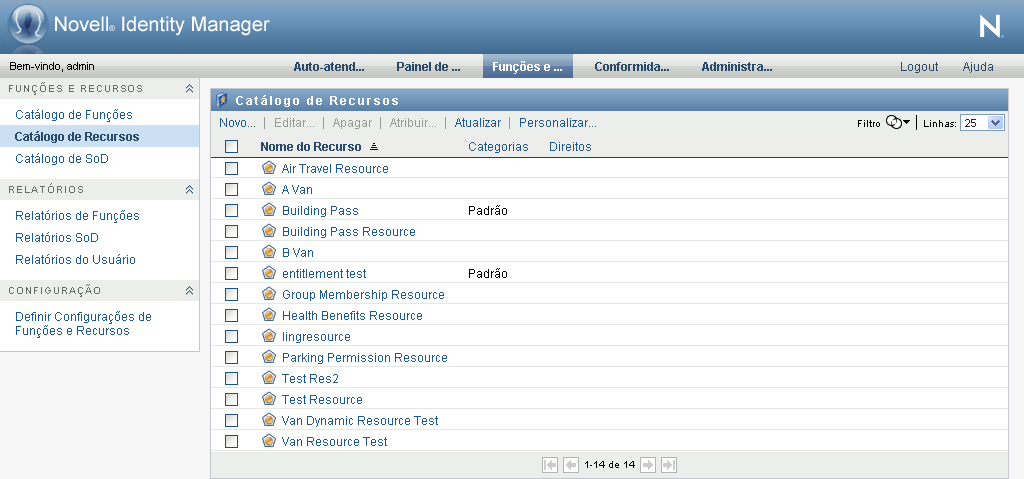Sort by the Nome do Recurso header
1024x479 pixels.
click(x=311, y=147)
